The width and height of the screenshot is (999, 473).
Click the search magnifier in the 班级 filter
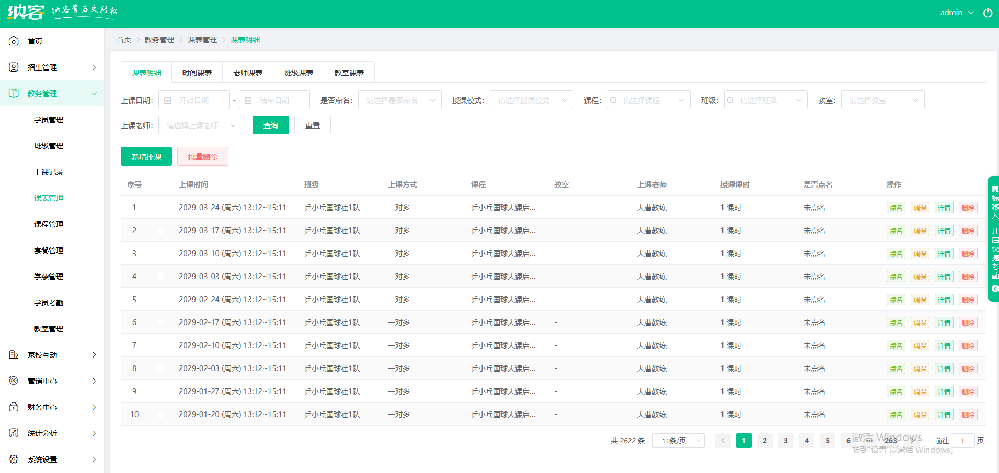(730, 100)
